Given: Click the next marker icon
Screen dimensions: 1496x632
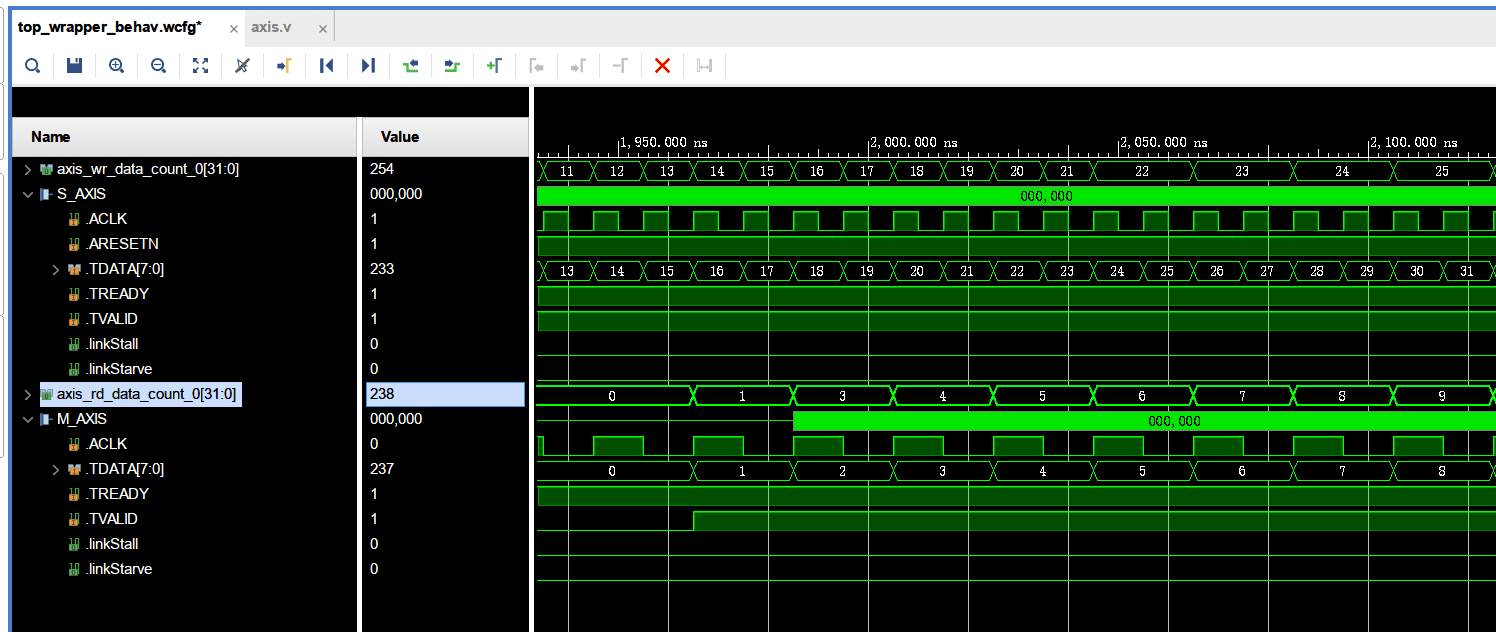Looking at the screenshot, I should [x=578, y=66].
